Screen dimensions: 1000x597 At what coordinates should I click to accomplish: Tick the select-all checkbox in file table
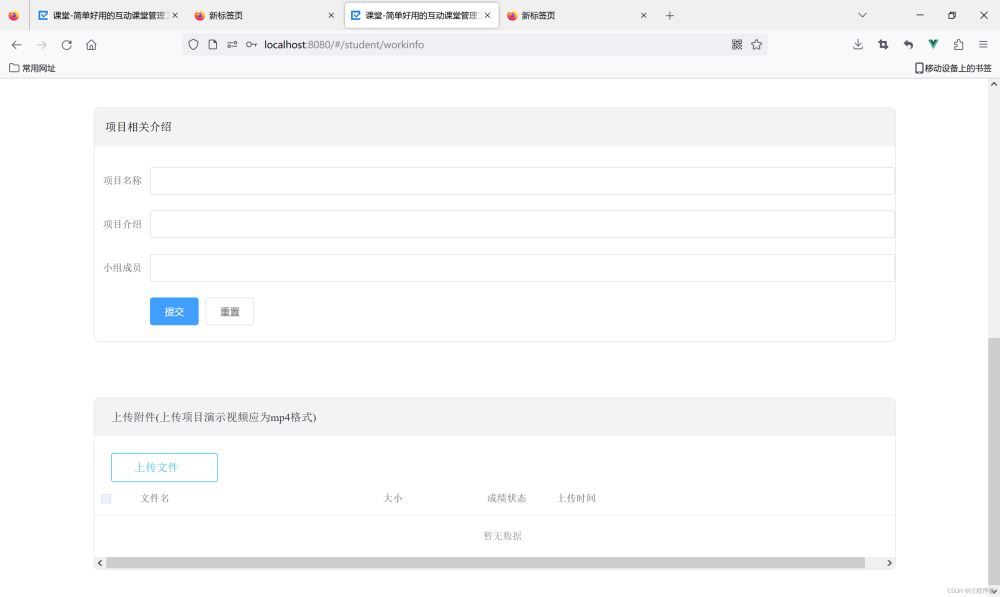(x=106, y=498)
